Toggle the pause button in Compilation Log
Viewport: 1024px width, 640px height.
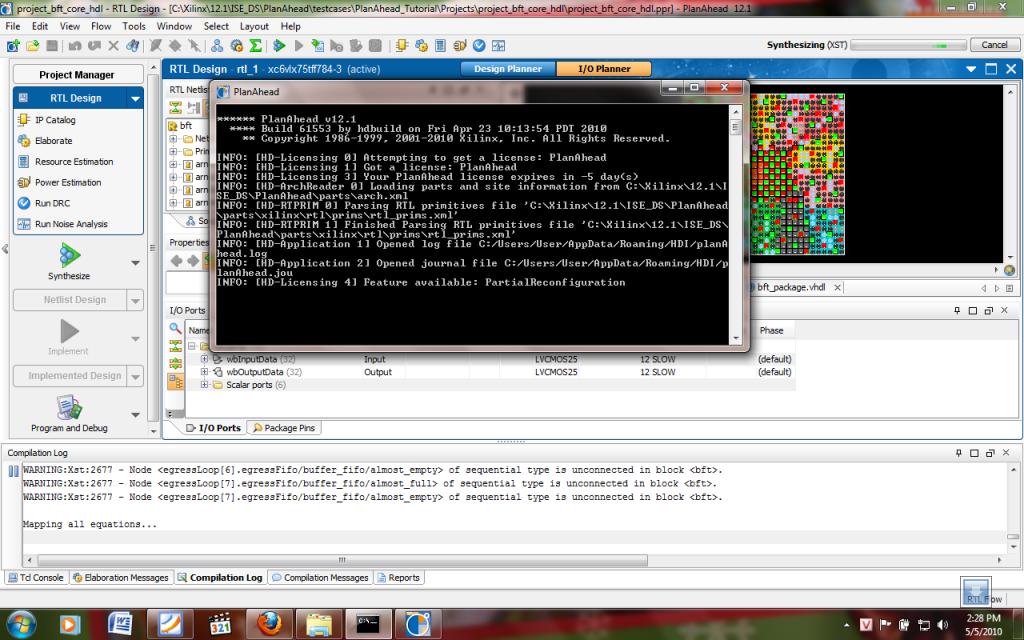13,470
